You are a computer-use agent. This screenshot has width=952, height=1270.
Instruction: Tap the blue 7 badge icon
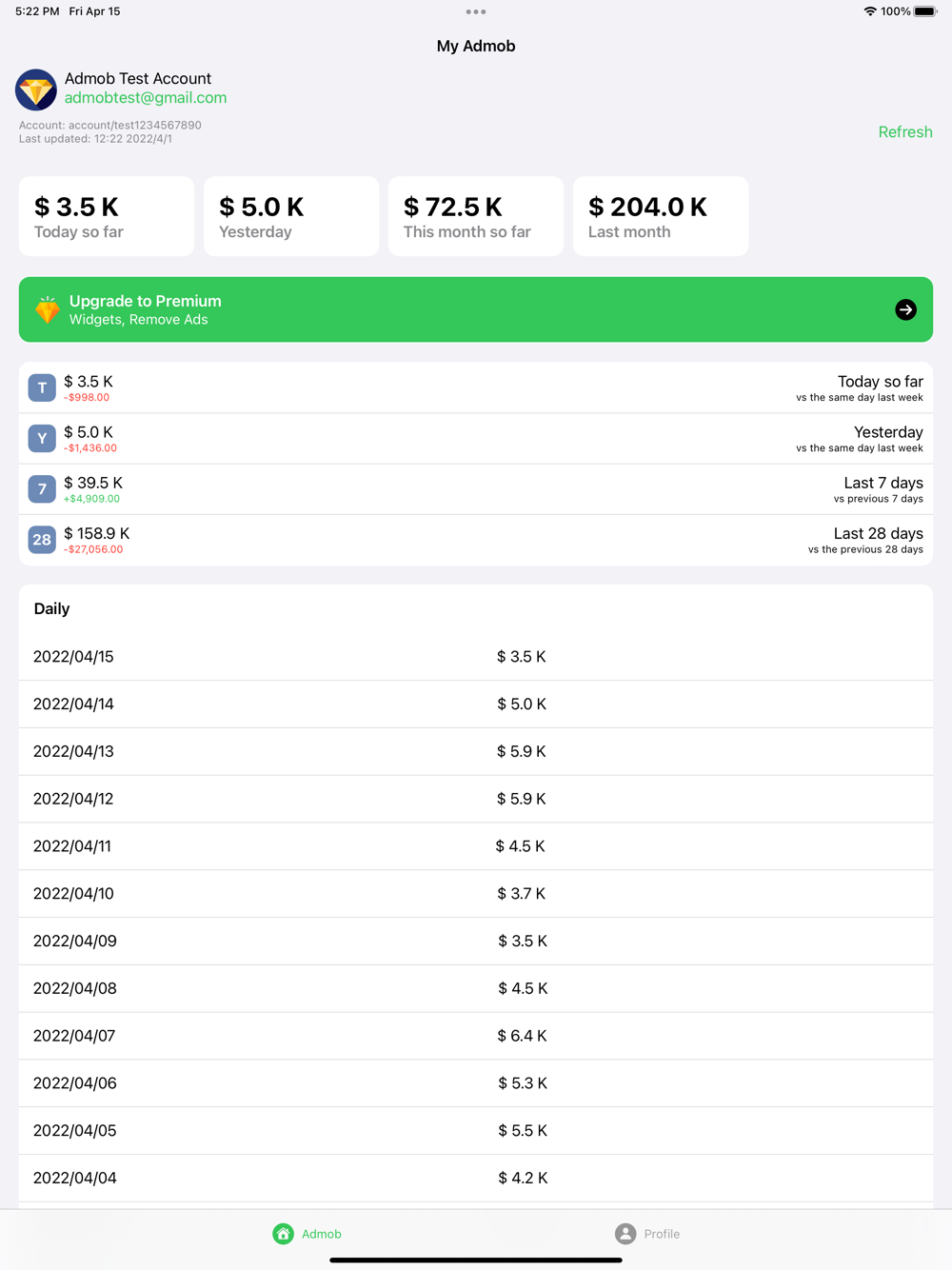(x=42, y=489)
